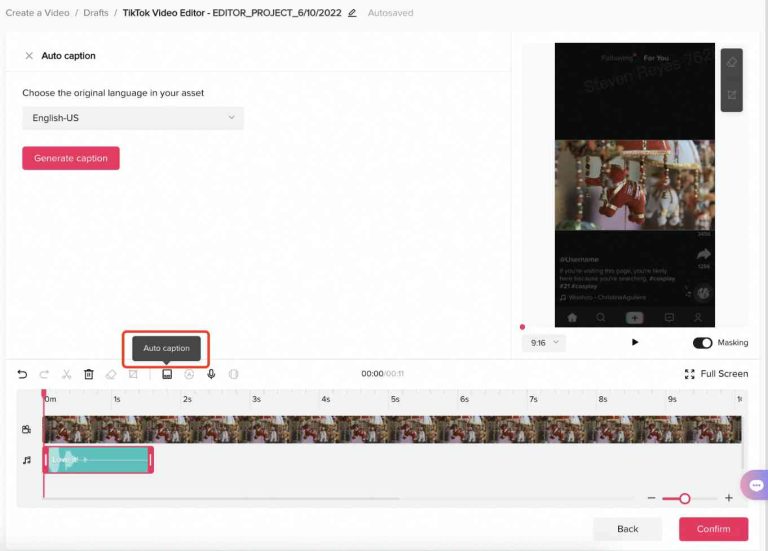768x551 pixels.
Task: Click the preview progress dot
Action: pos(522,327)
